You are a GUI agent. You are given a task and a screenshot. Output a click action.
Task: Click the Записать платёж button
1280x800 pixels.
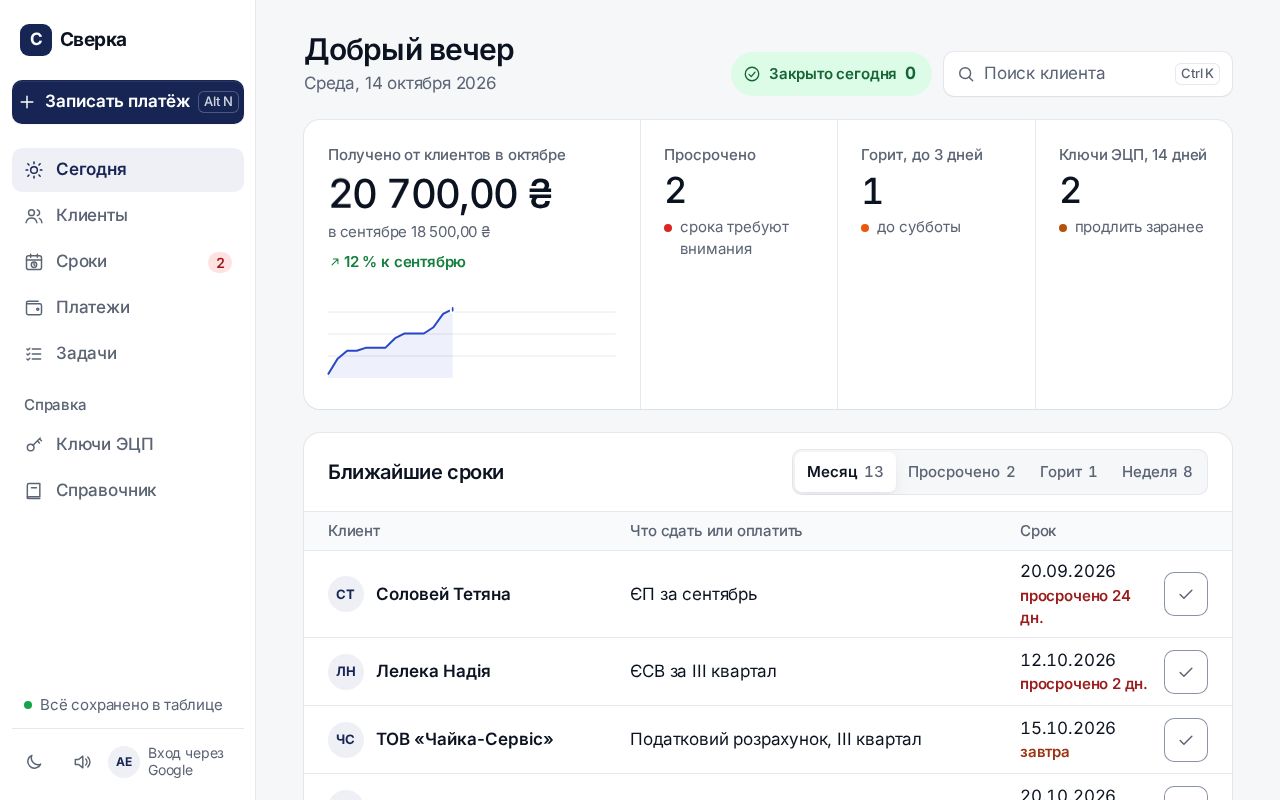click(128, 102)
